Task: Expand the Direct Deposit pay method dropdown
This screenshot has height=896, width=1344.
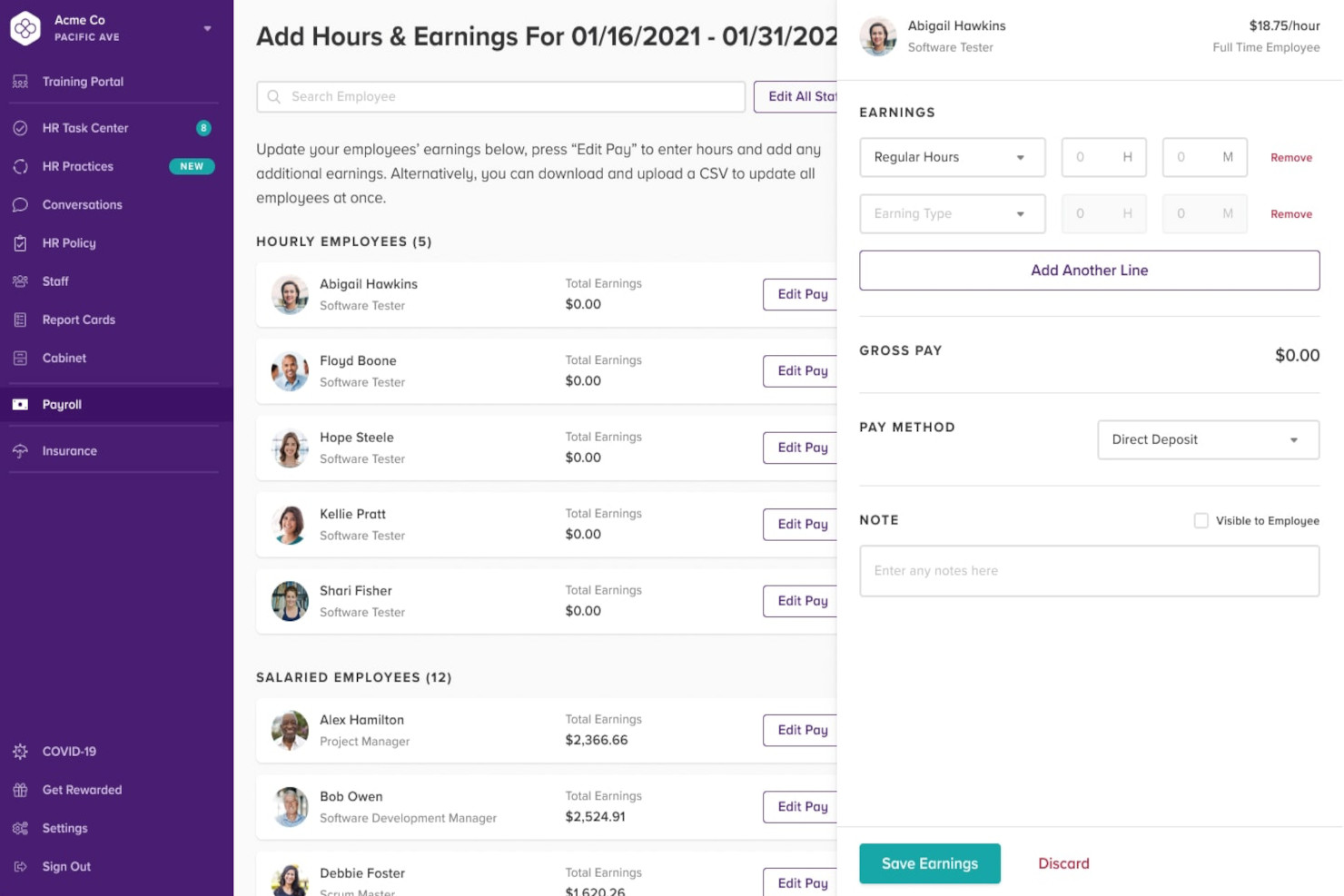Action: click(1208, 439)
